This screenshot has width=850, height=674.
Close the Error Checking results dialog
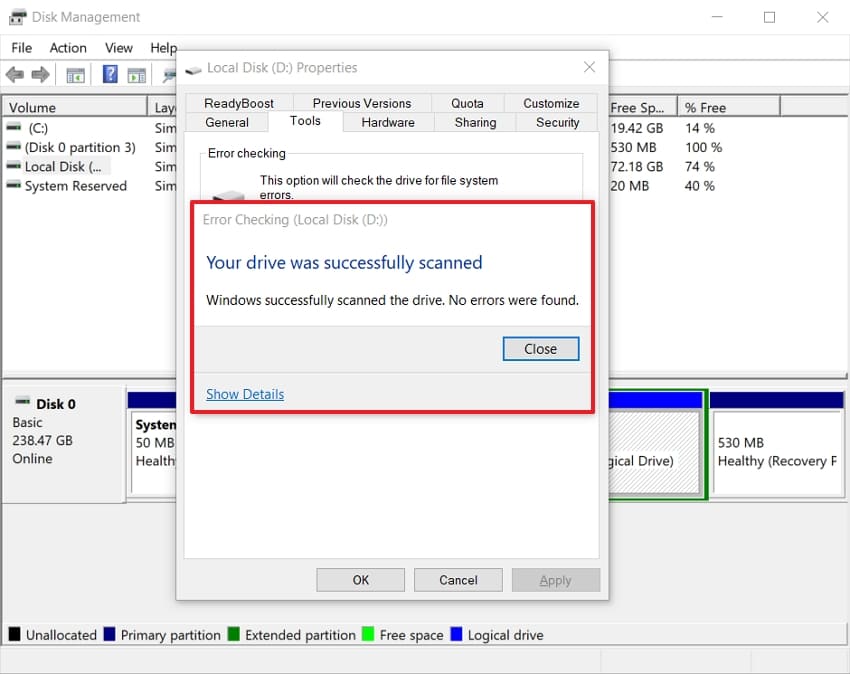tap(540, 348)
